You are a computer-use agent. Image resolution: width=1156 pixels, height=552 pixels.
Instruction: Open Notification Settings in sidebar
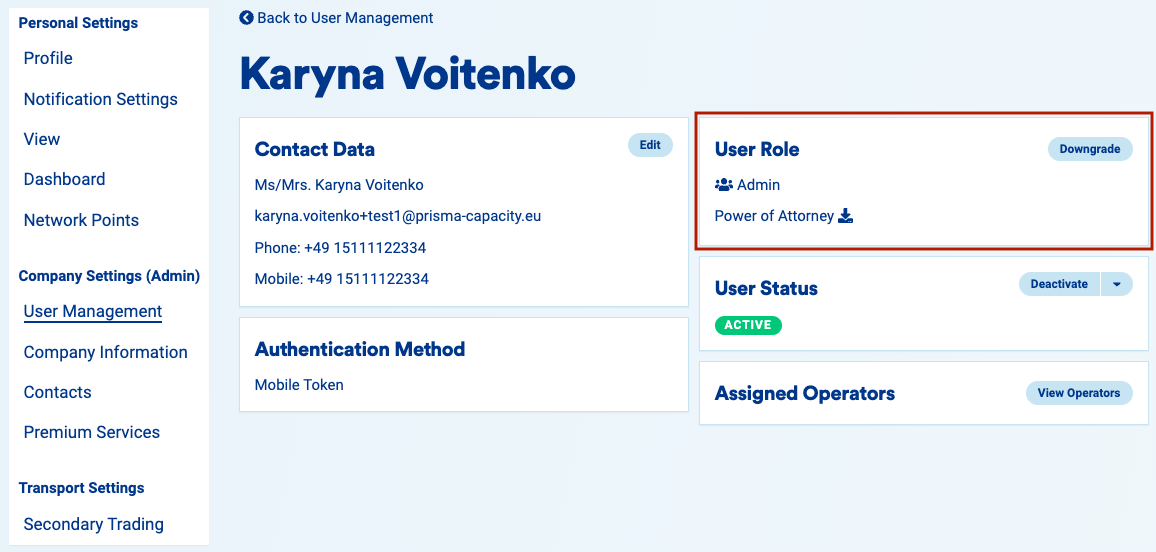click(x=100, y=99)
